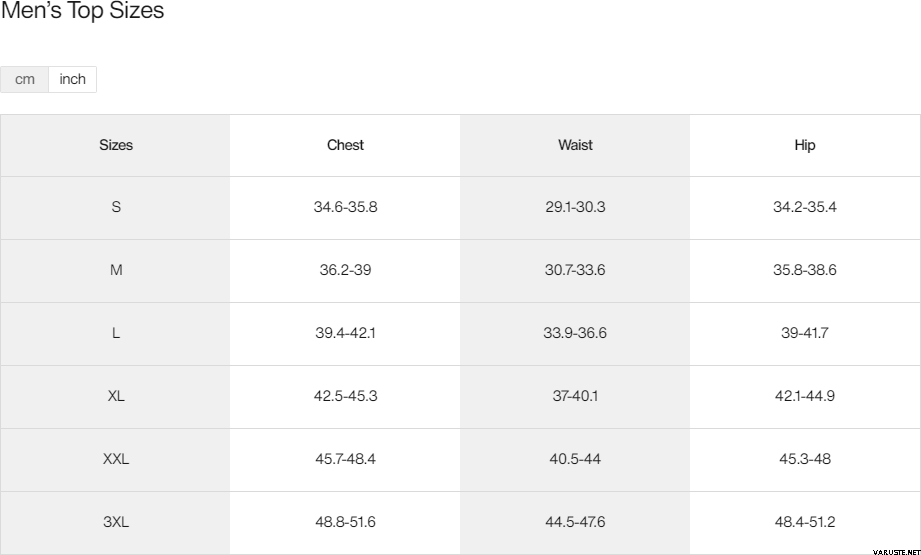921x555 pixels.
Task: Click the waist value 40.5-44
Action: [x=575, y=459]
